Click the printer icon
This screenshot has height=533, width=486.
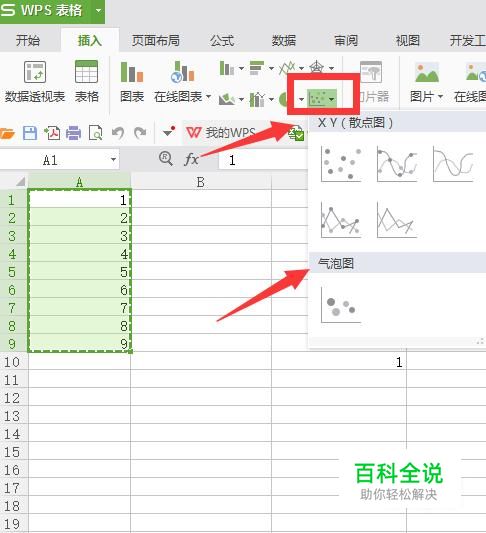(73, 133)
